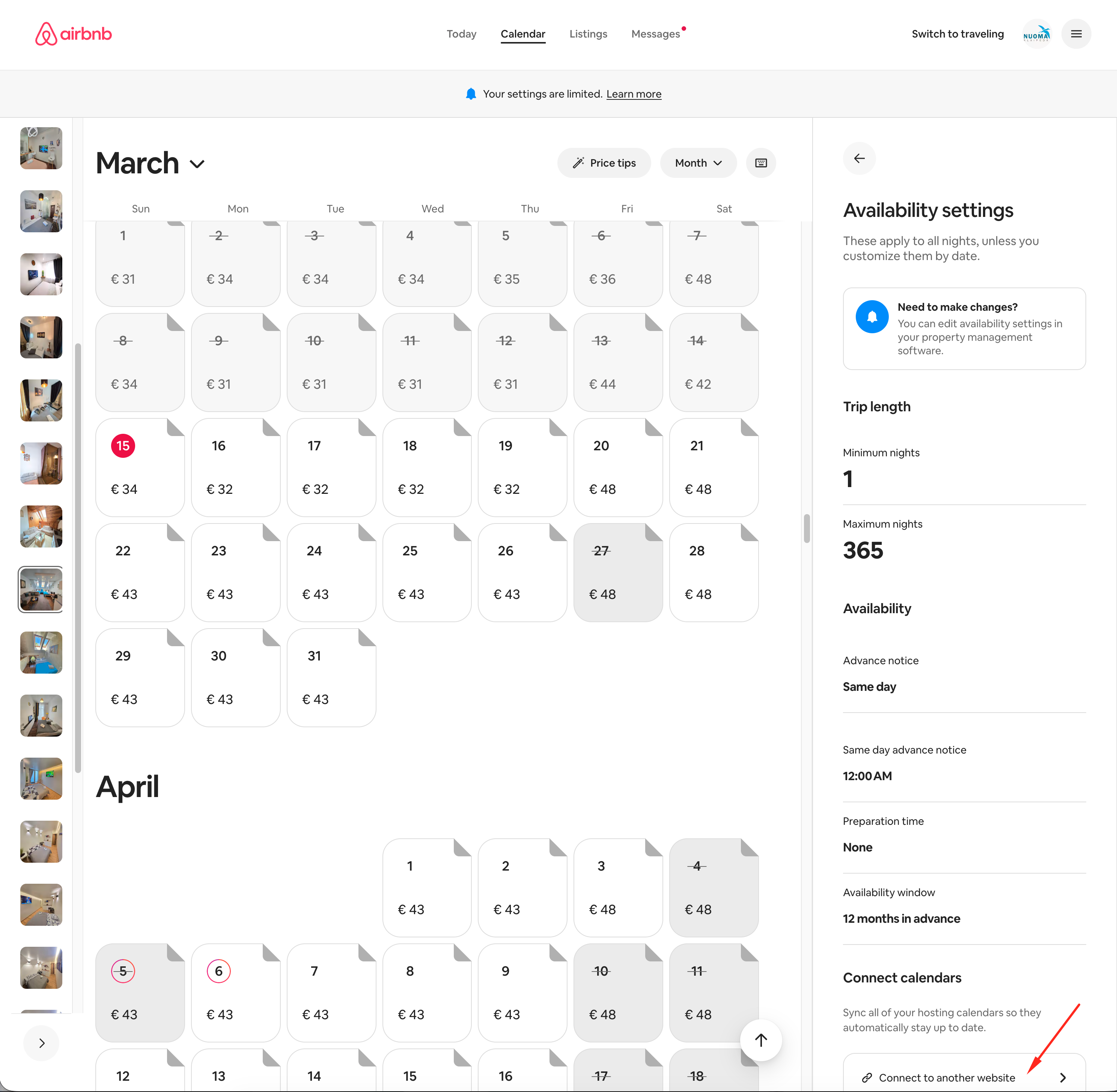
Task: Select March 15 calendar day
Action: [139, 467]
